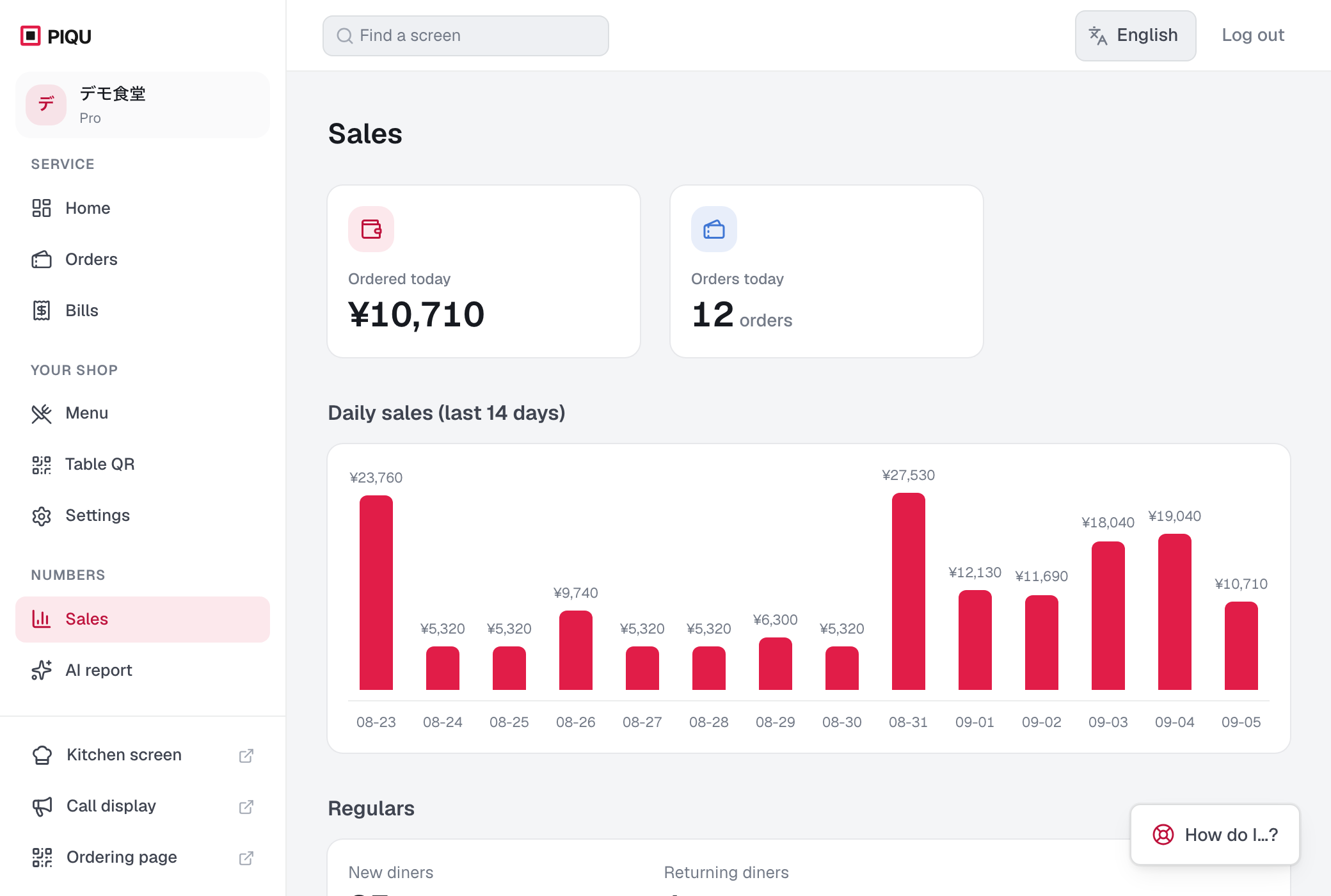Open the Orders page
Image resolution: width=1331 pixels, height=896 pixels.
[143, 259]
